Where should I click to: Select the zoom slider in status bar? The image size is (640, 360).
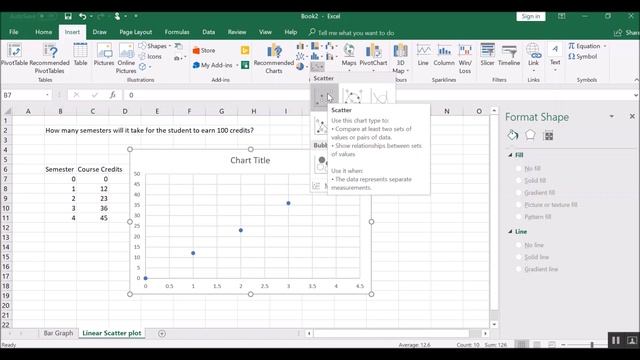tap(592, 344)
